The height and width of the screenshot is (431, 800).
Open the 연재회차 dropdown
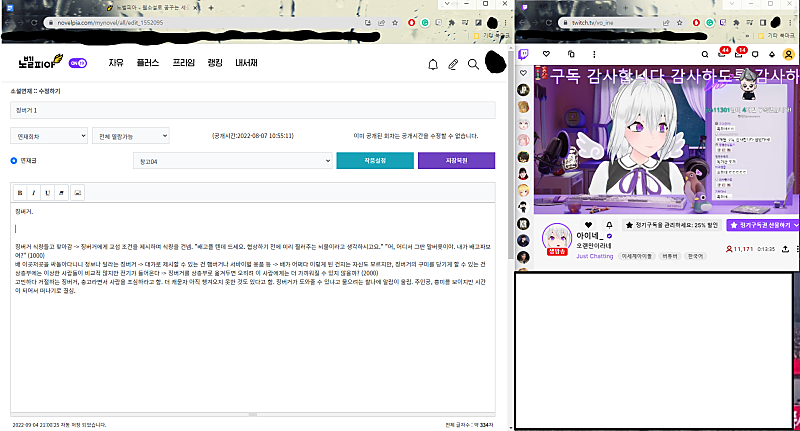click(x=49, y=136)
